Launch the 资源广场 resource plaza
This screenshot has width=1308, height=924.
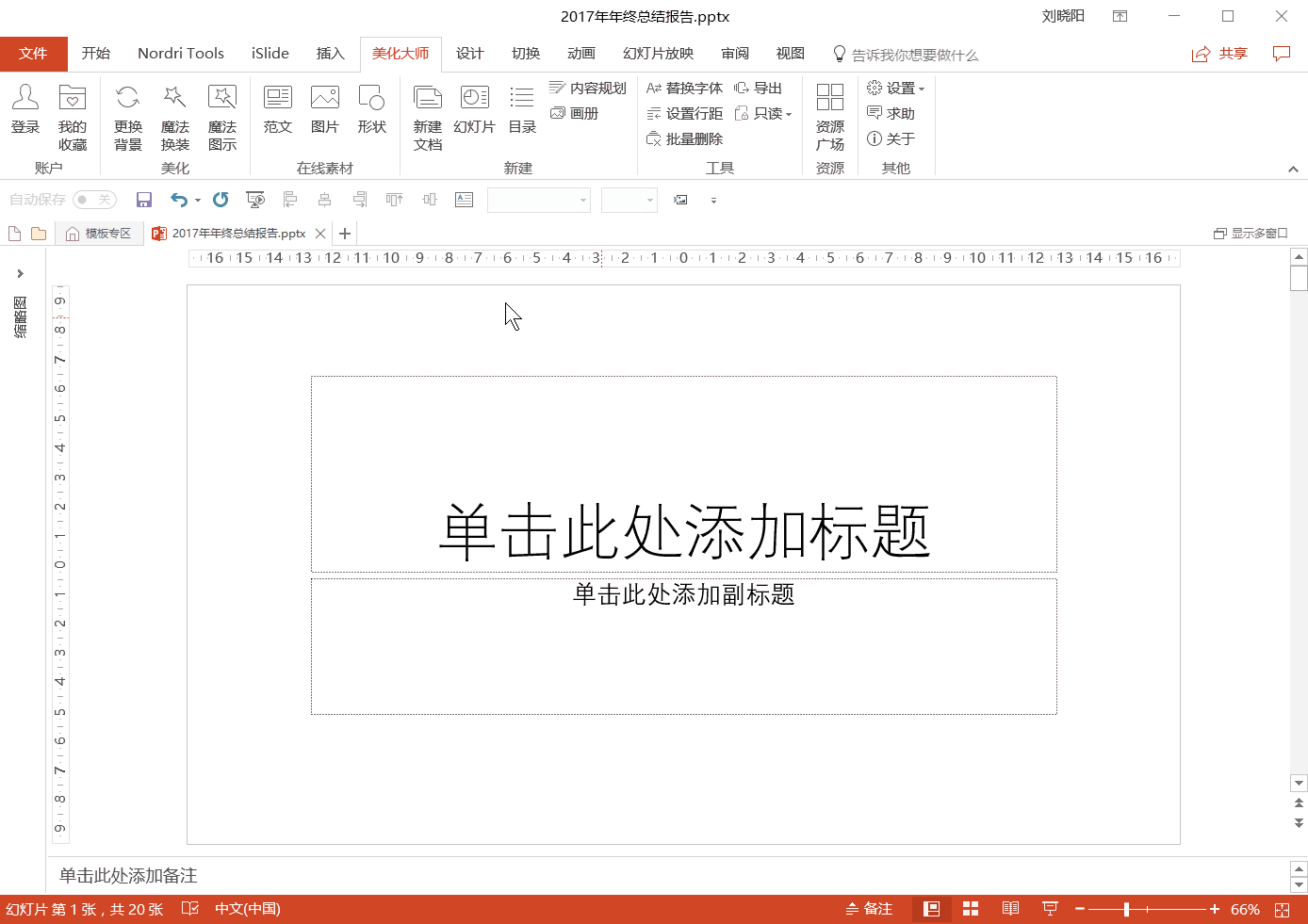coord(829,115)
